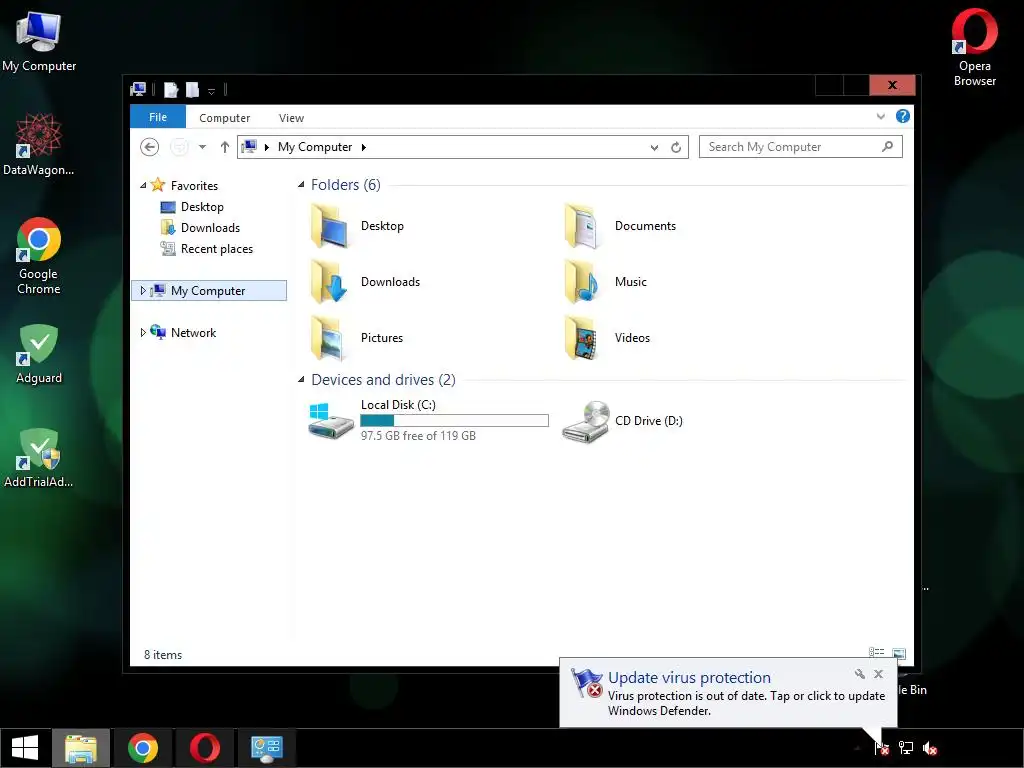Dismiss the Update virus protection notification
1024x768 pixels.
click(878, 674)
